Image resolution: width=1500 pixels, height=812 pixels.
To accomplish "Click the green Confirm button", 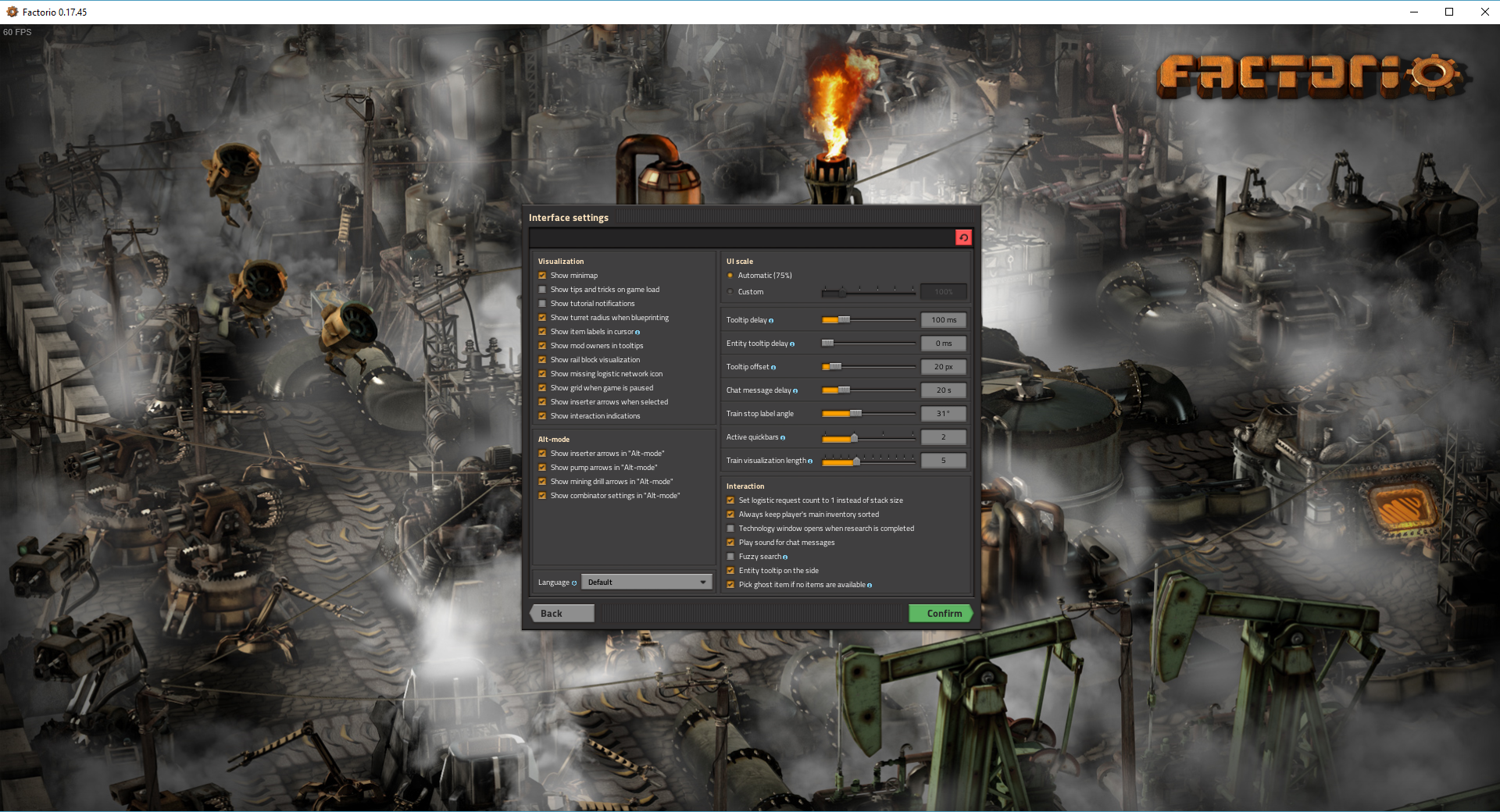I will click(941, 614).
